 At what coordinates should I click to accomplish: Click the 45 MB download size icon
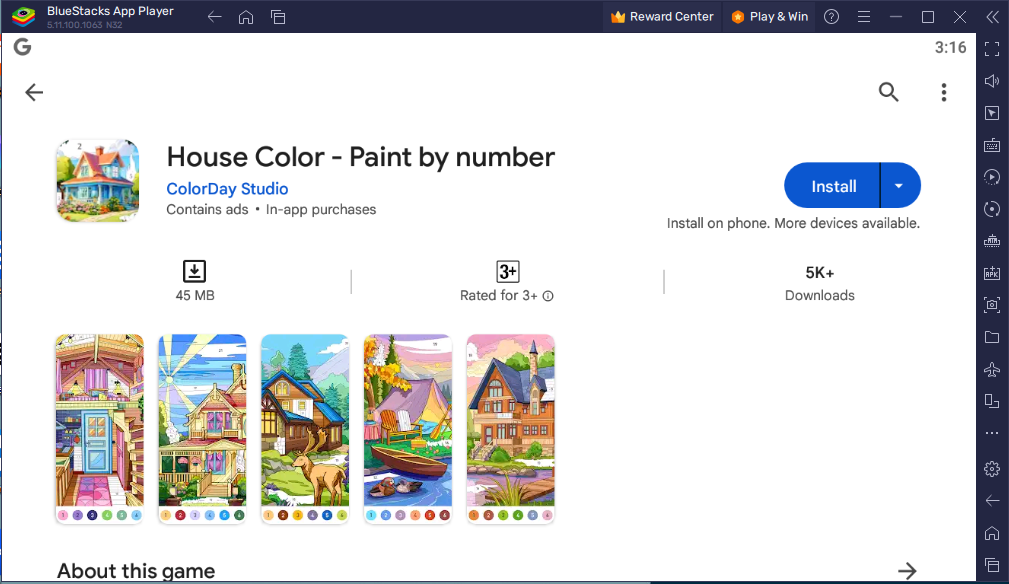[x=194, y=271]
